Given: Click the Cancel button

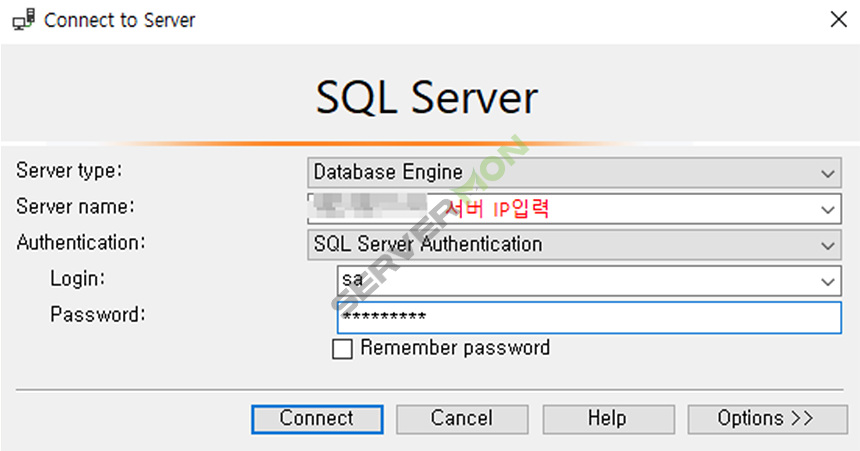Looking at the screenshot, I should point(462,419).
